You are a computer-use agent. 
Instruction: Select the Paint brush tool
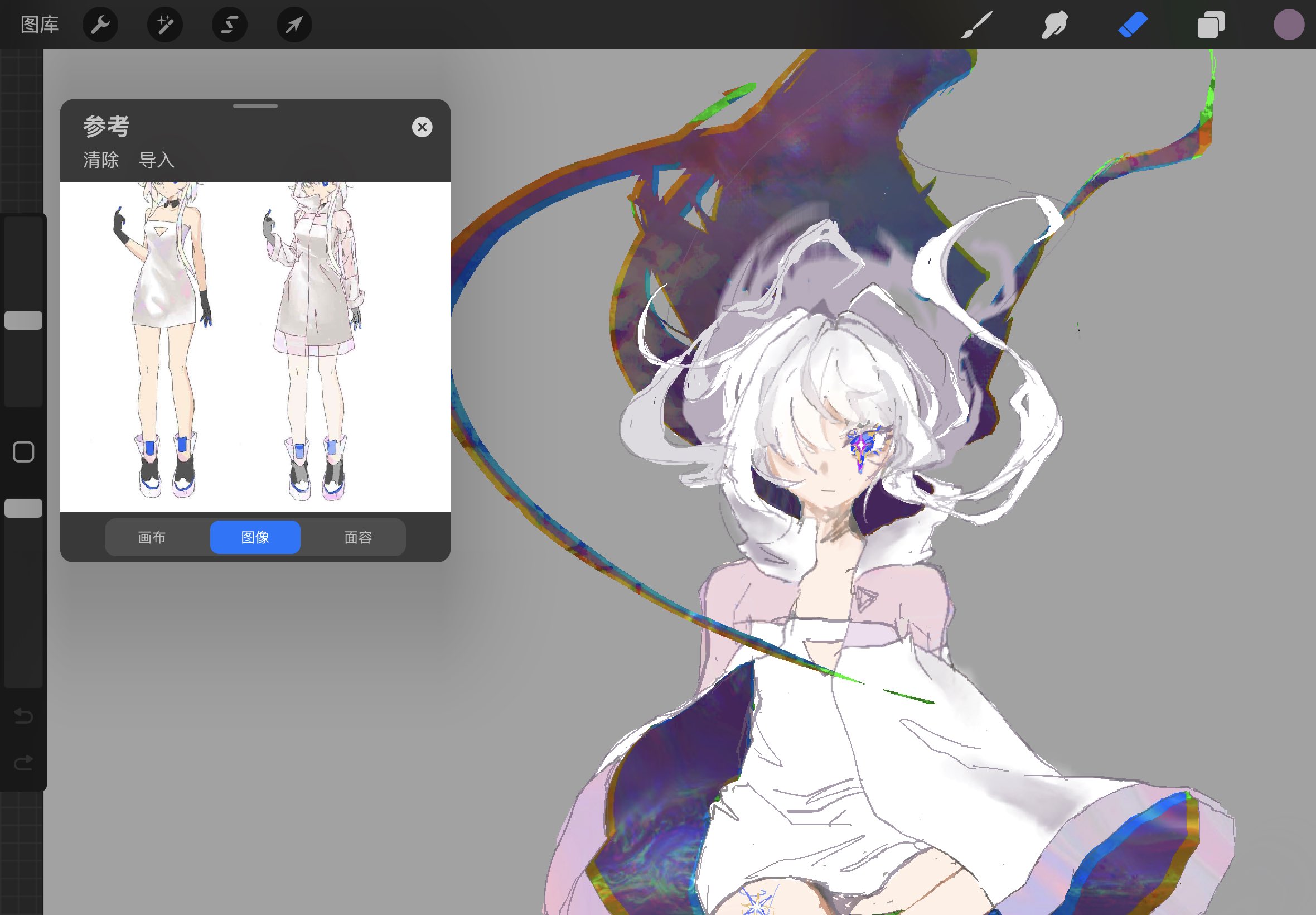976,25
